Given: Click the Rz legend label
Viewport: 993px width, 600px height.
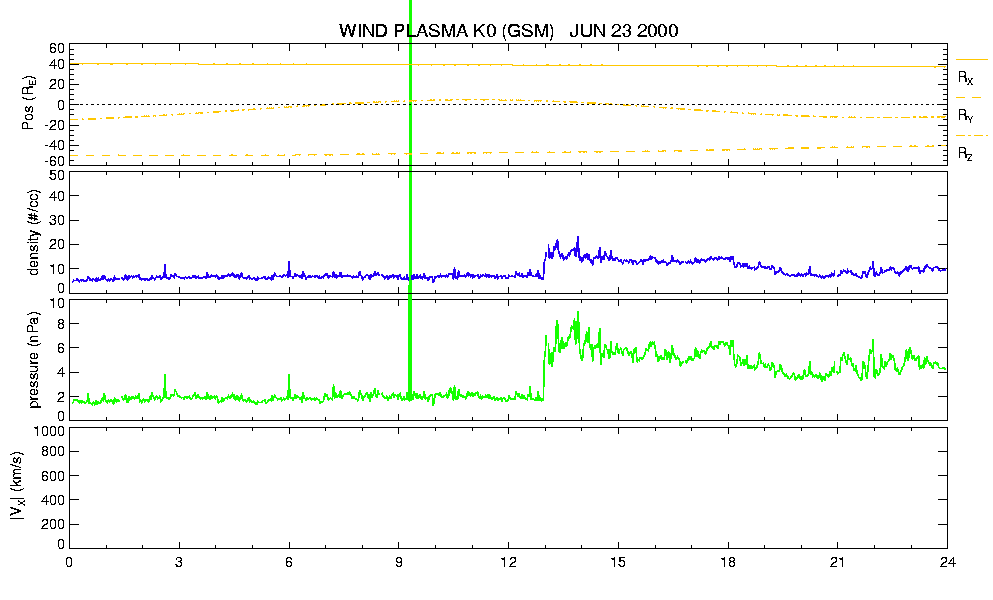Looking at the screenshot, I should coord(965,154).
